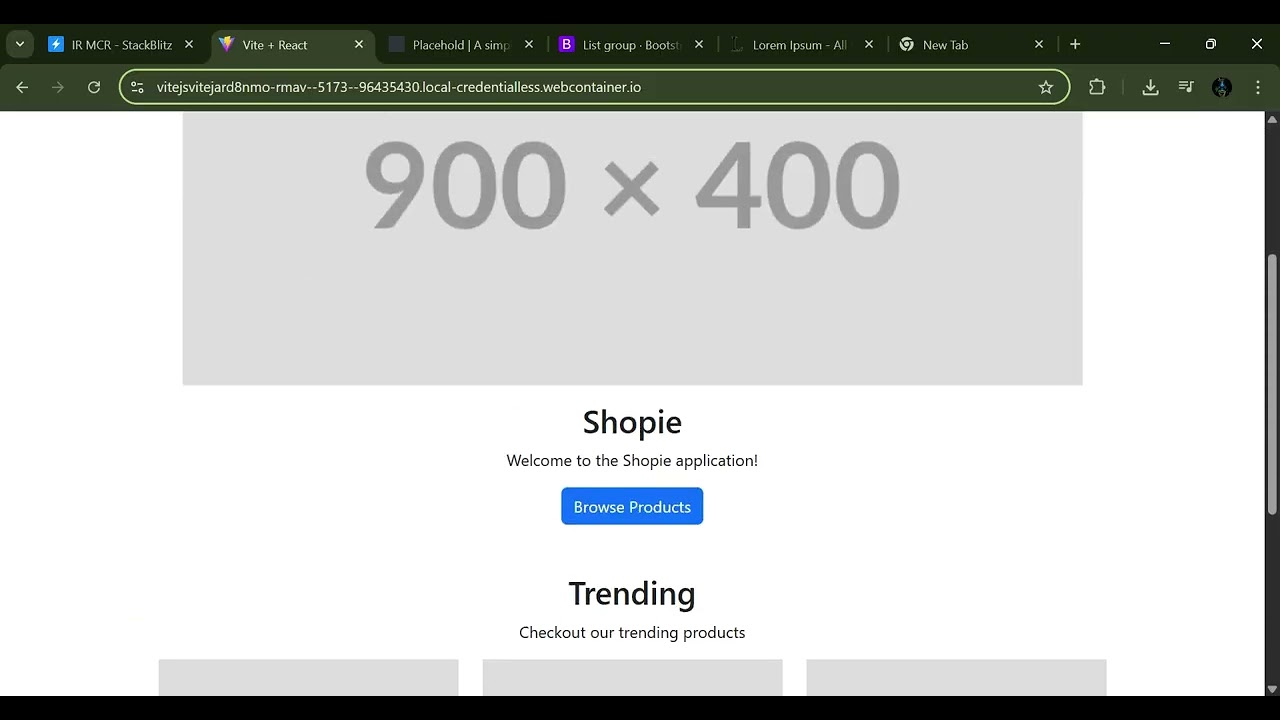Open a new tab with plus button

1075,44
